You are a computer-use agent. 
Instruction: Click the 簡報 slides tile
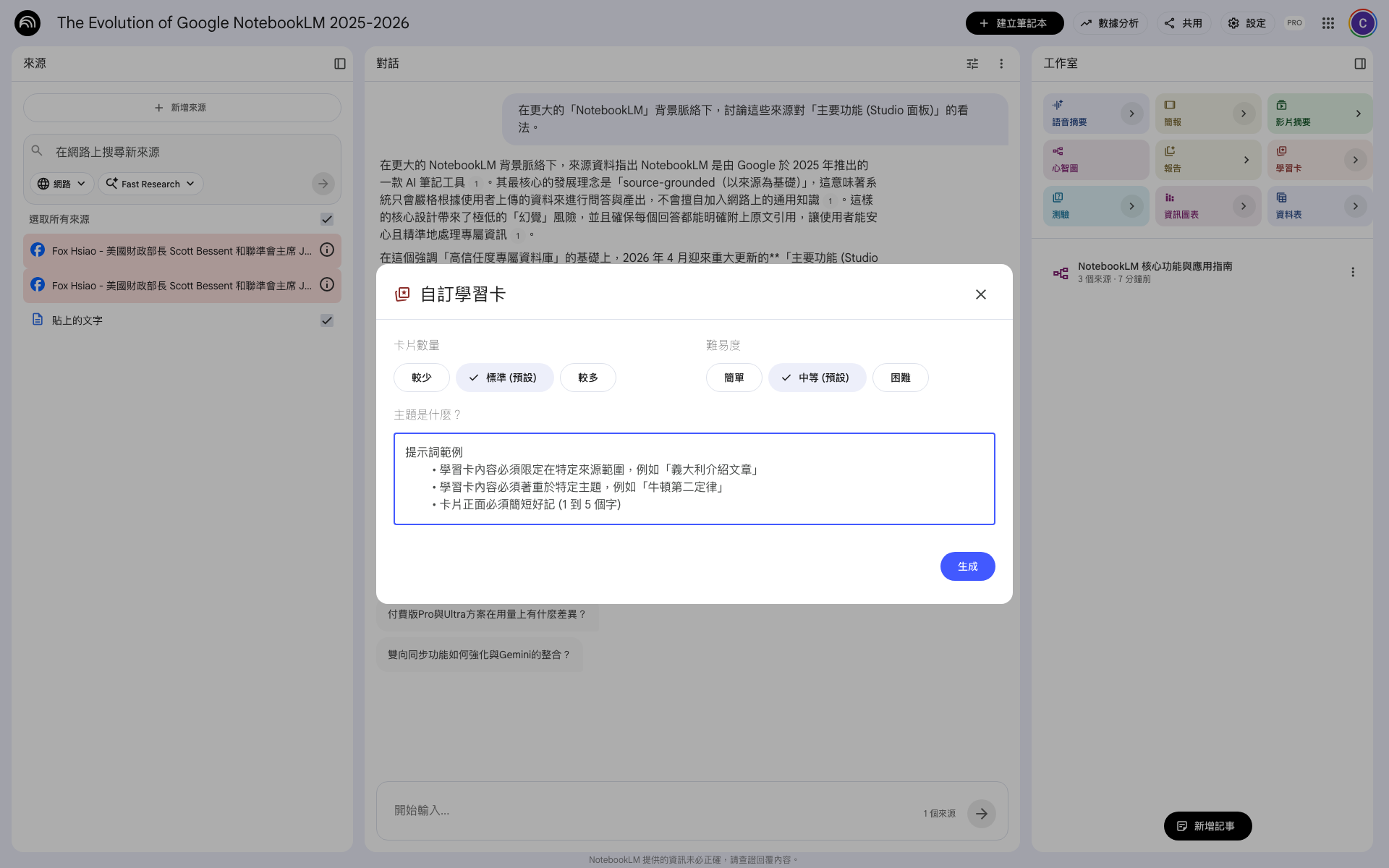[x=1207, y=114]
